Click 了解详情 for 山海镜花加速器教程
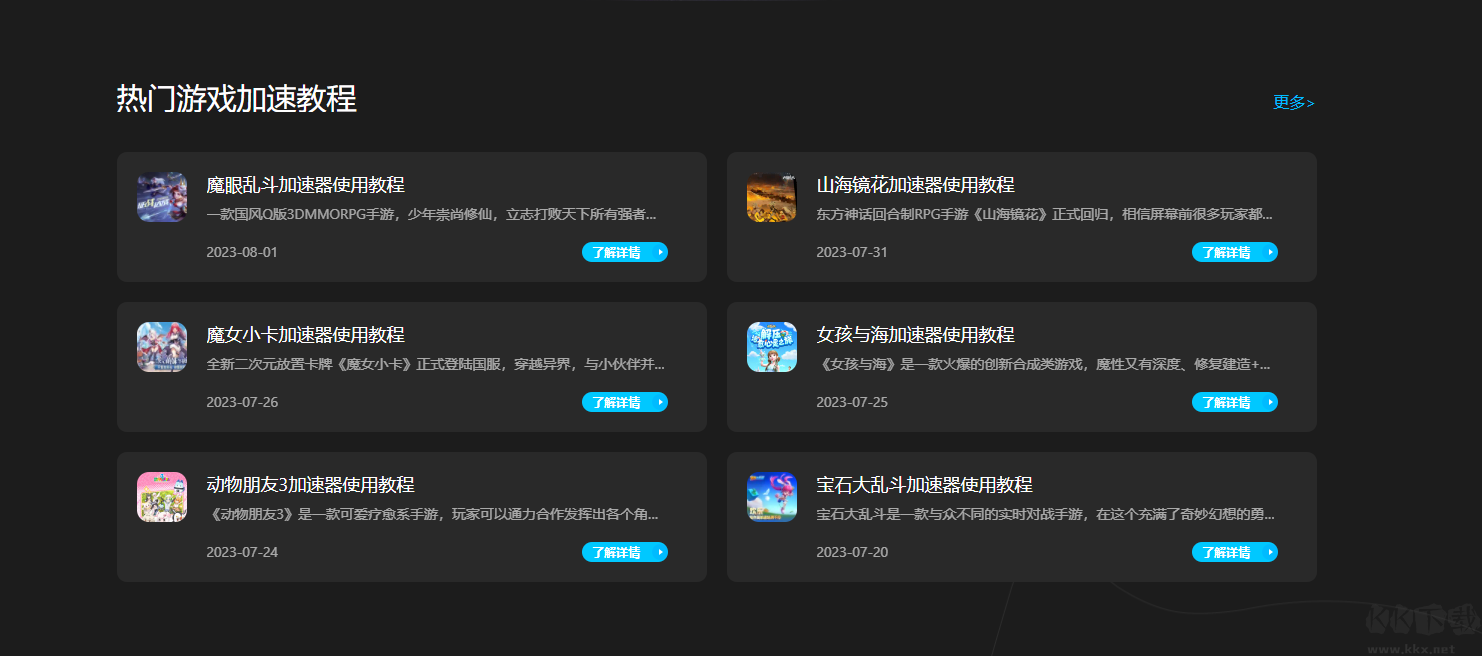This screenshot has height=656, width=1482. [x=1235, y=252]
